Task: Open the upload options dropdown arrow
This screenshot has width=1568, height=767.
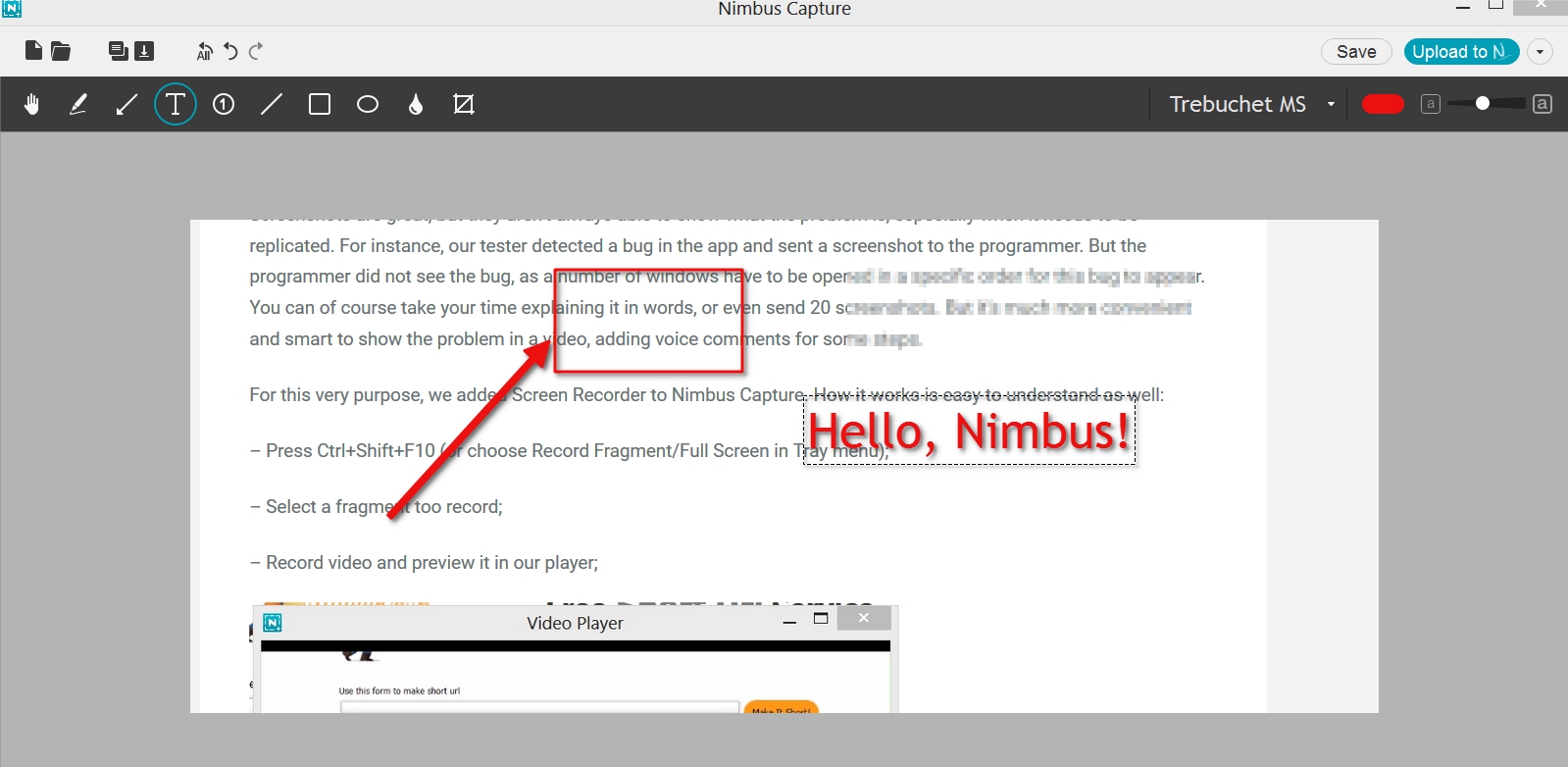Action: [x=1540, y=51]
